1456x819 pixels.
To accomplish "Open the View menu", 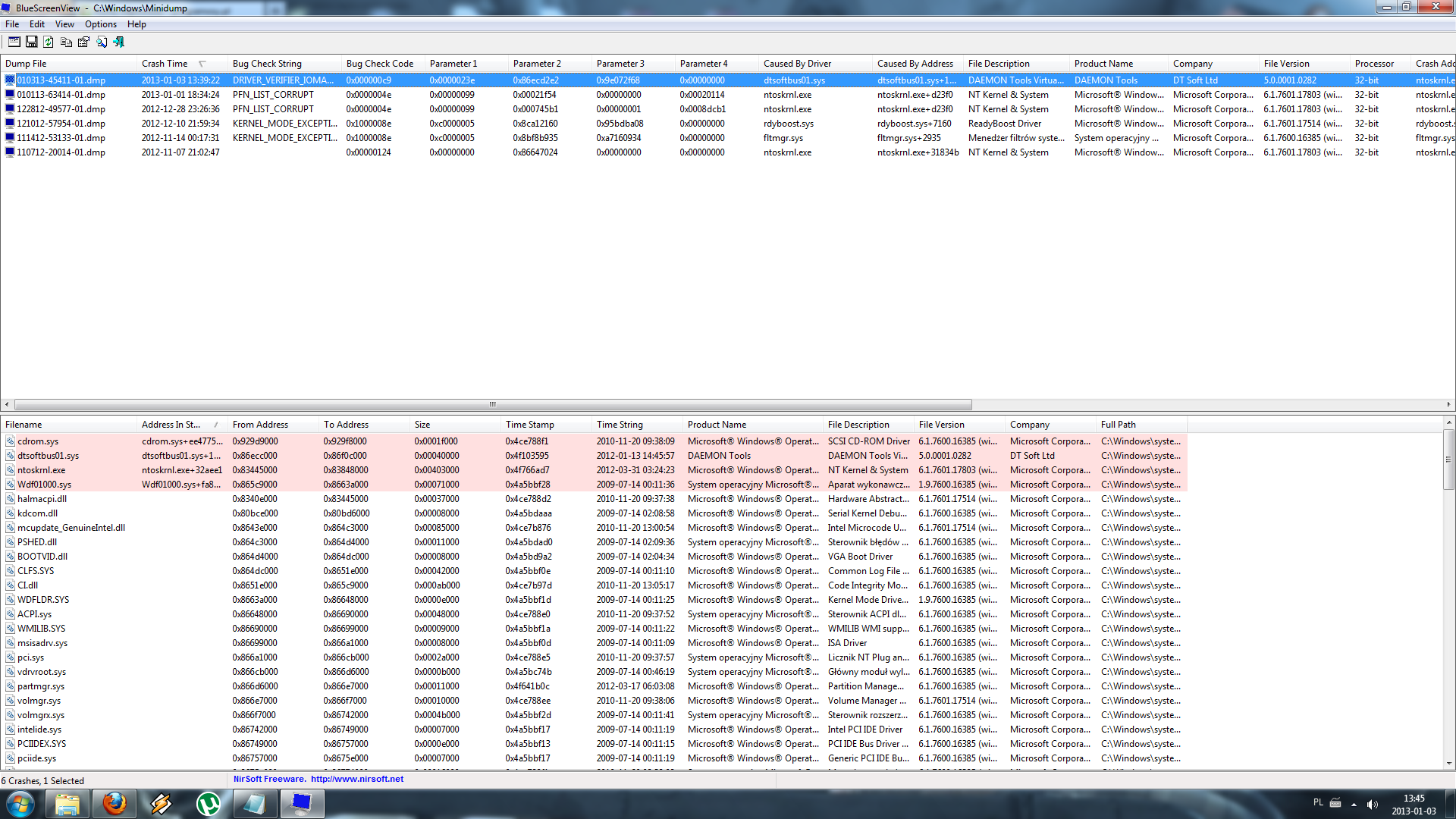I will pyautogui.click(x=64, y=24).
